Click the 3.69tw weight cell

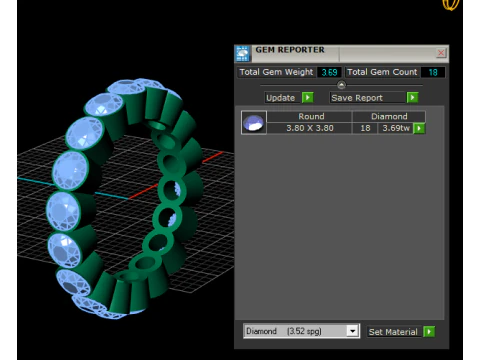pyautogui.click(x=396, y=128)
